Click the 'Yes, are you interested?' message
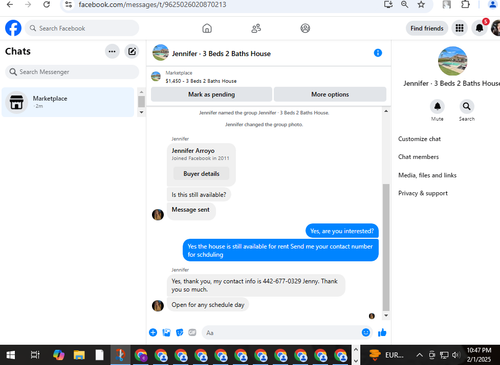The image size is (500, 365). [342, 231]
